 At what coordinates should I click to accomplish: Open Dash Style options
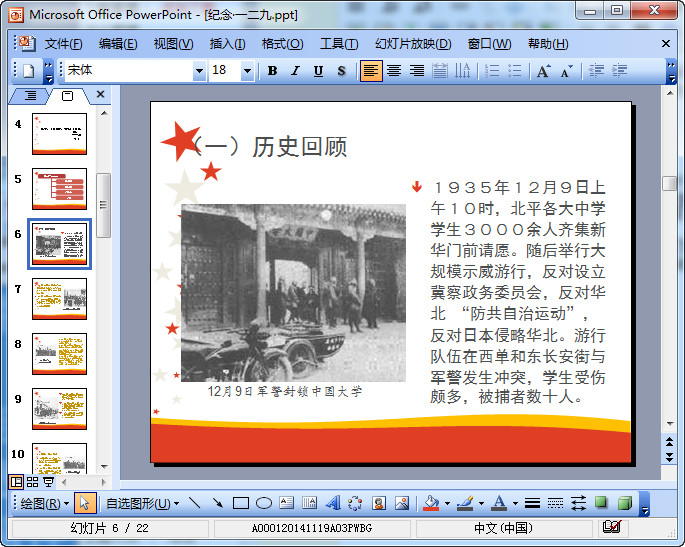pyautogui.click(x=555, y=503)
